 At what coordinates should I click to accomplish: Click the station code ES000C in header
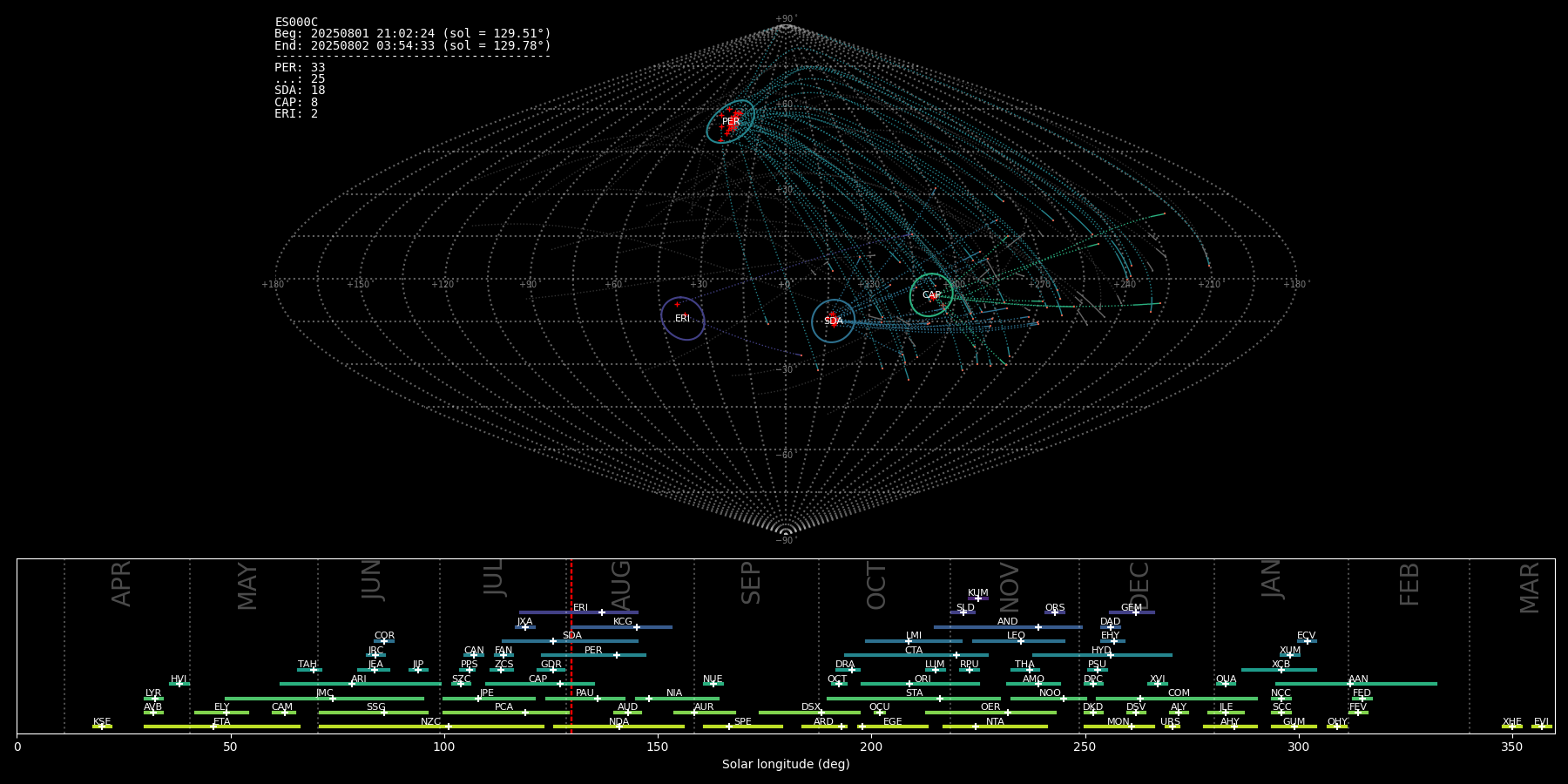296,23
